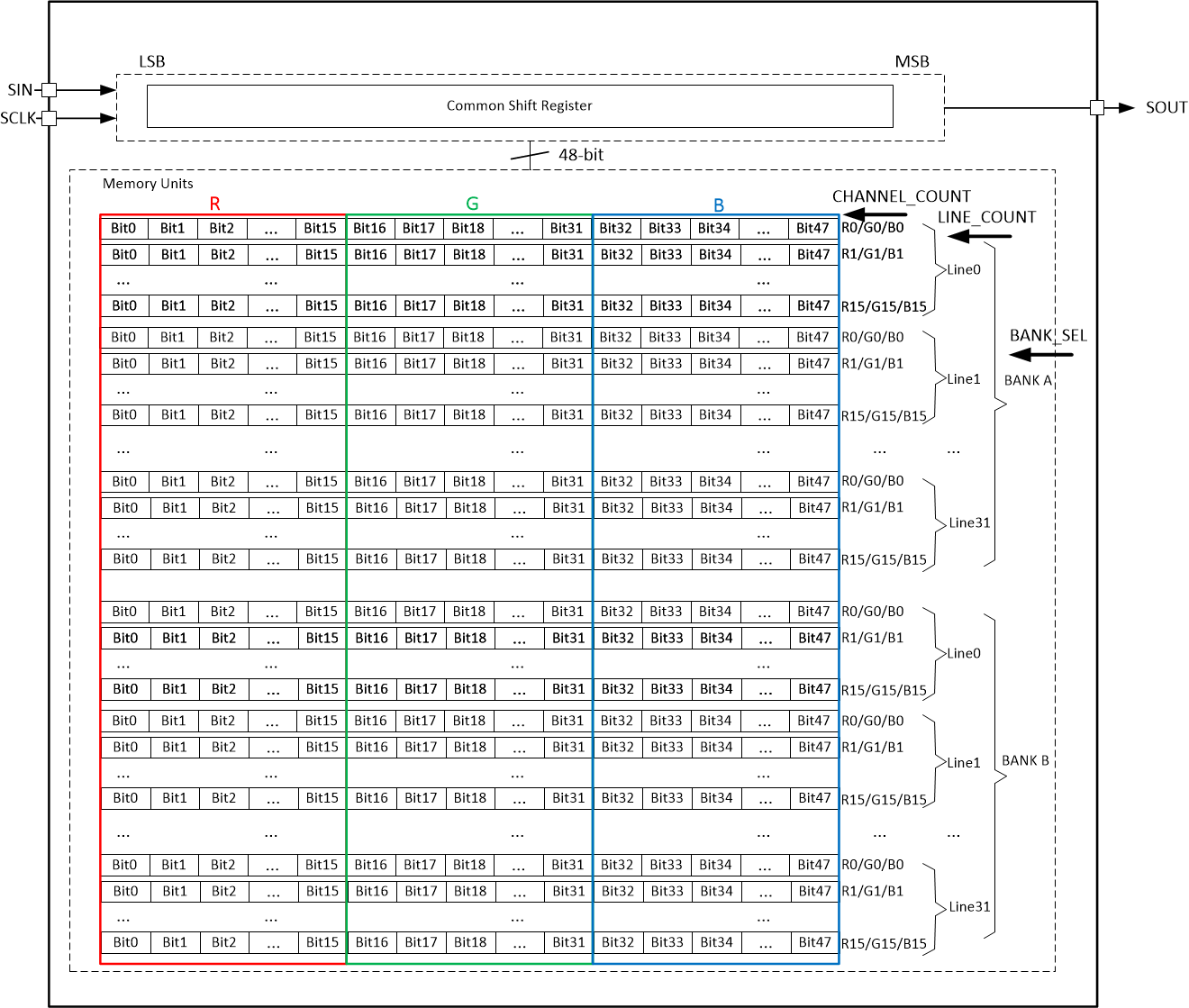Click the square pin on the SOUT line

(1097, 107)
